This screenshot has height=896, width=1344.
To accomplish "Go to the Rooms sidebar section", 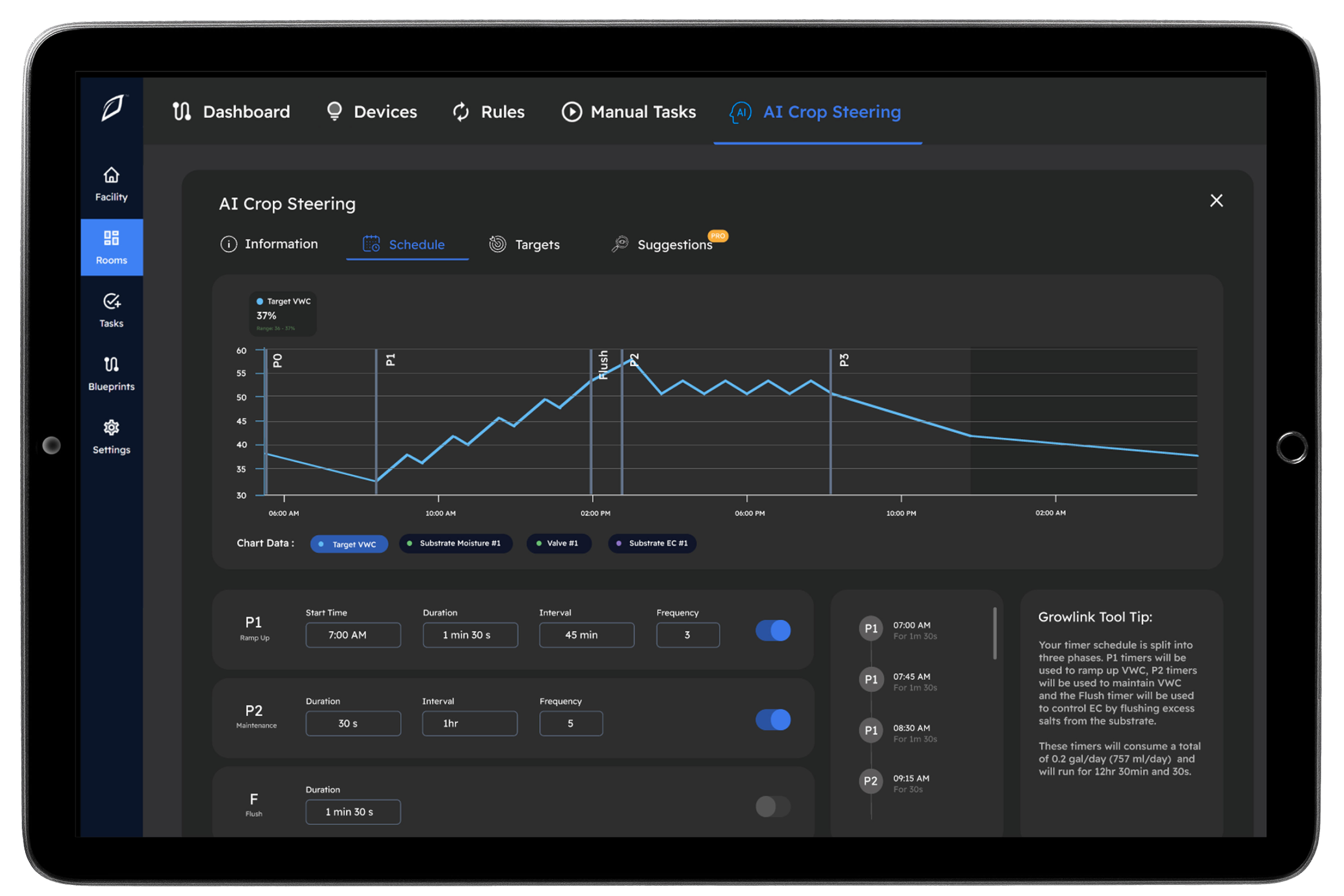I will pyautogui.click(x=111, y=247).
